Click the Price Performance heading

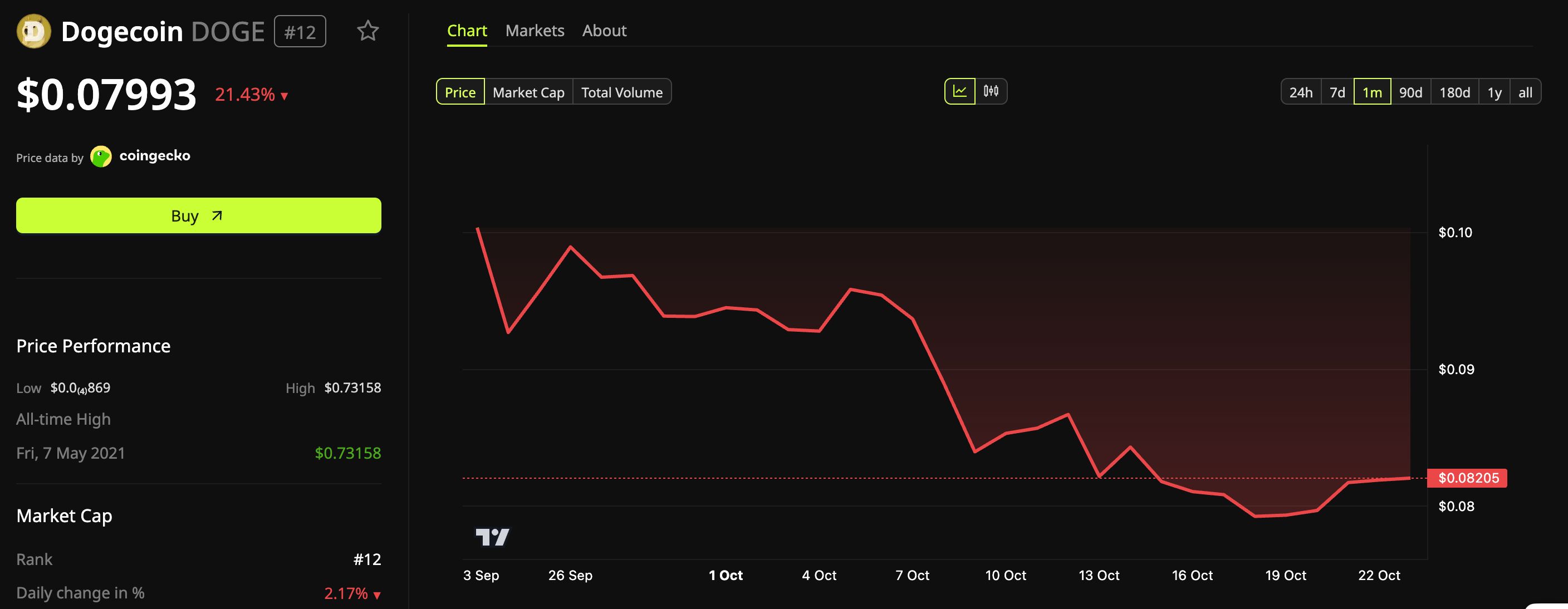93,346
